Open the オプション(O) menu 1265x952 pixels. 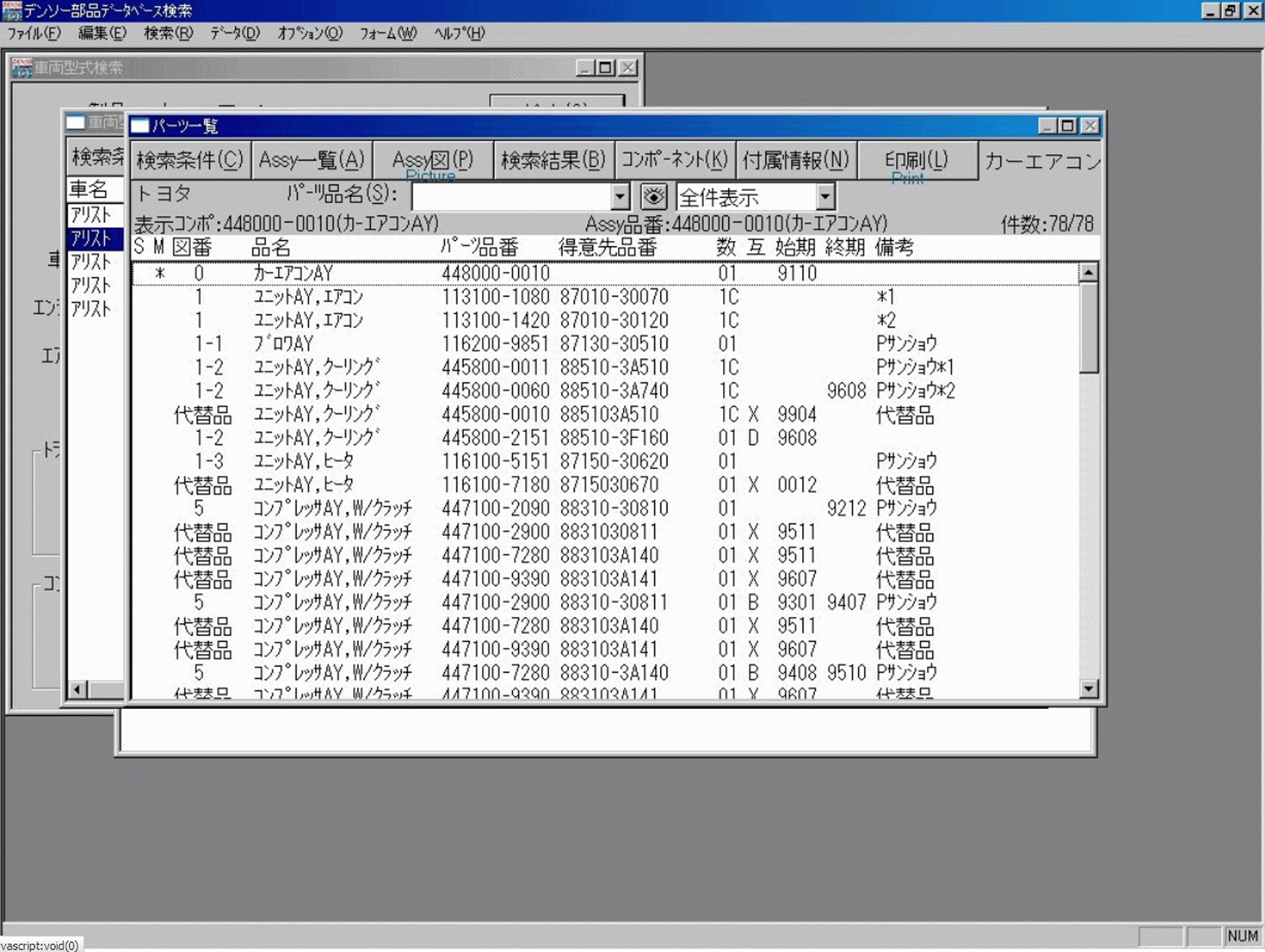310,33
